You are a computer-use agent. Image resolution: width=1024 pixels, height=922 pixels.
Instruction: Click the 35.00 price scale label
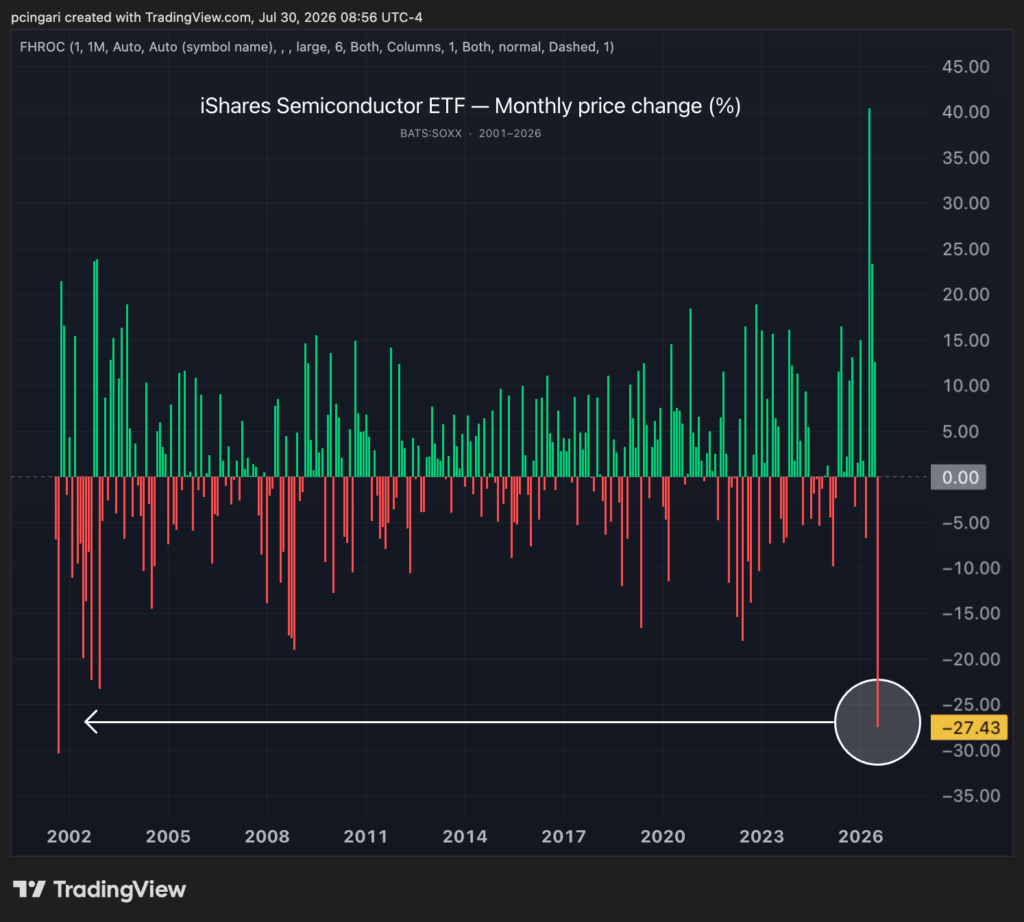coord(966,158)
